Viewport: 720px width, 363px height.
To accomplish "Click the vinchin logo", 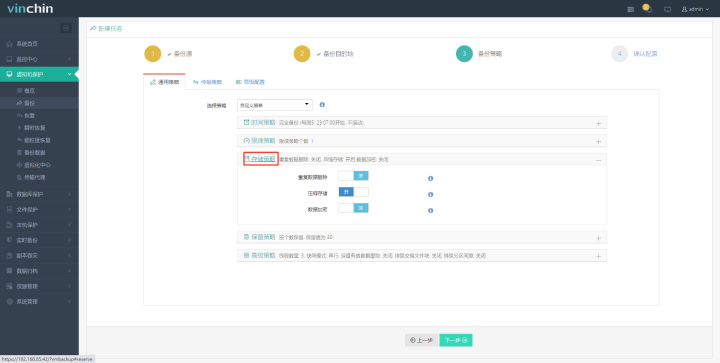I will tap(30, 9).
